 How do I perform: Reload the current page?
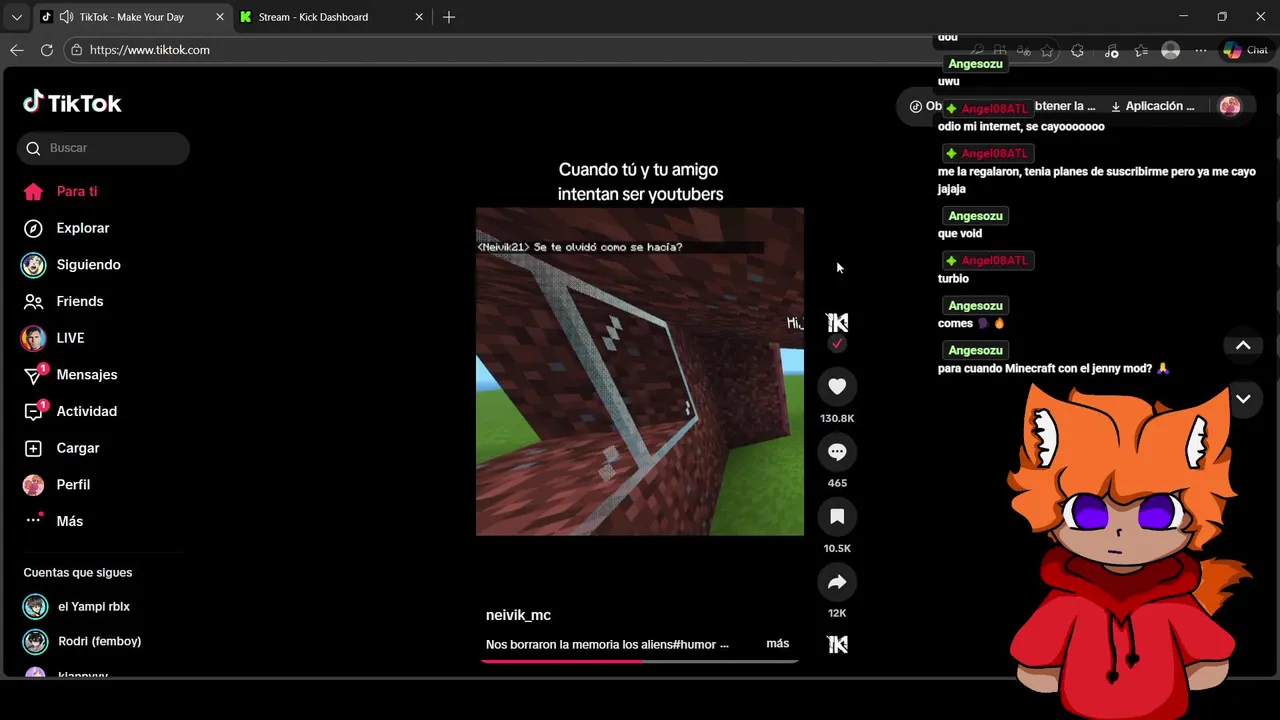click(x=47, y=50)
